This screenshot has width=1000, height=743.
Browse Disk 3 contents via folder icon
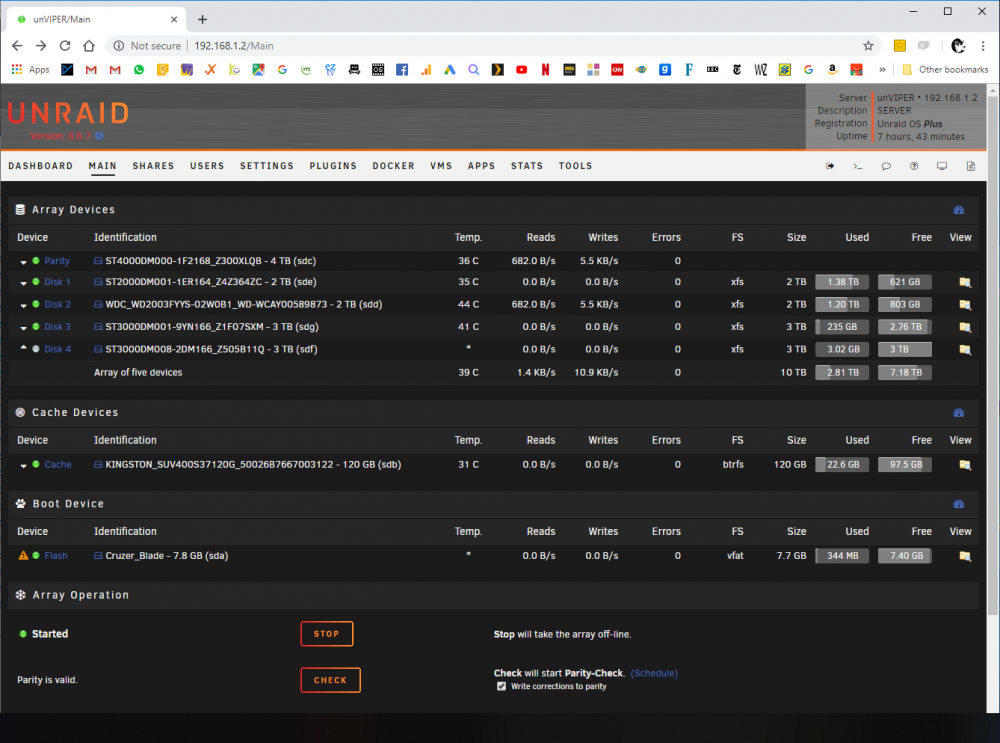[965, 327]
